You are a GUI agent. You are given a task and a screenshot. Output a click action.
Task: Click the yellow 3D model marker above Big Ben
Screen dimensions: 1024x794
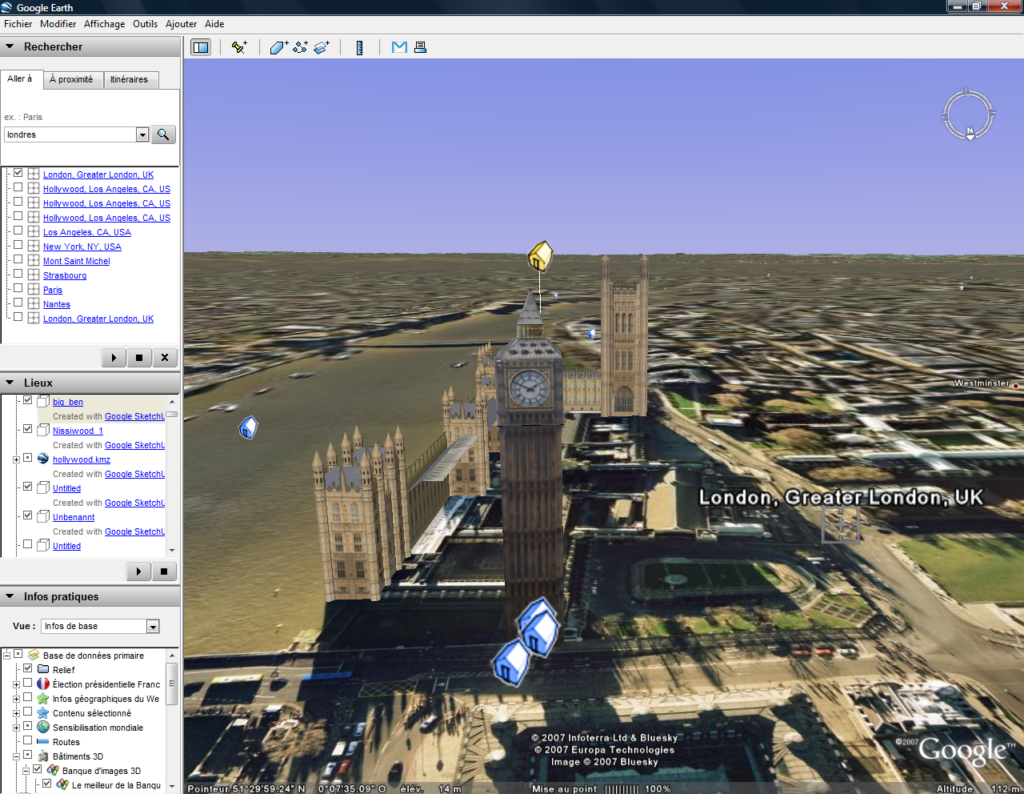(x=540, y=255)
